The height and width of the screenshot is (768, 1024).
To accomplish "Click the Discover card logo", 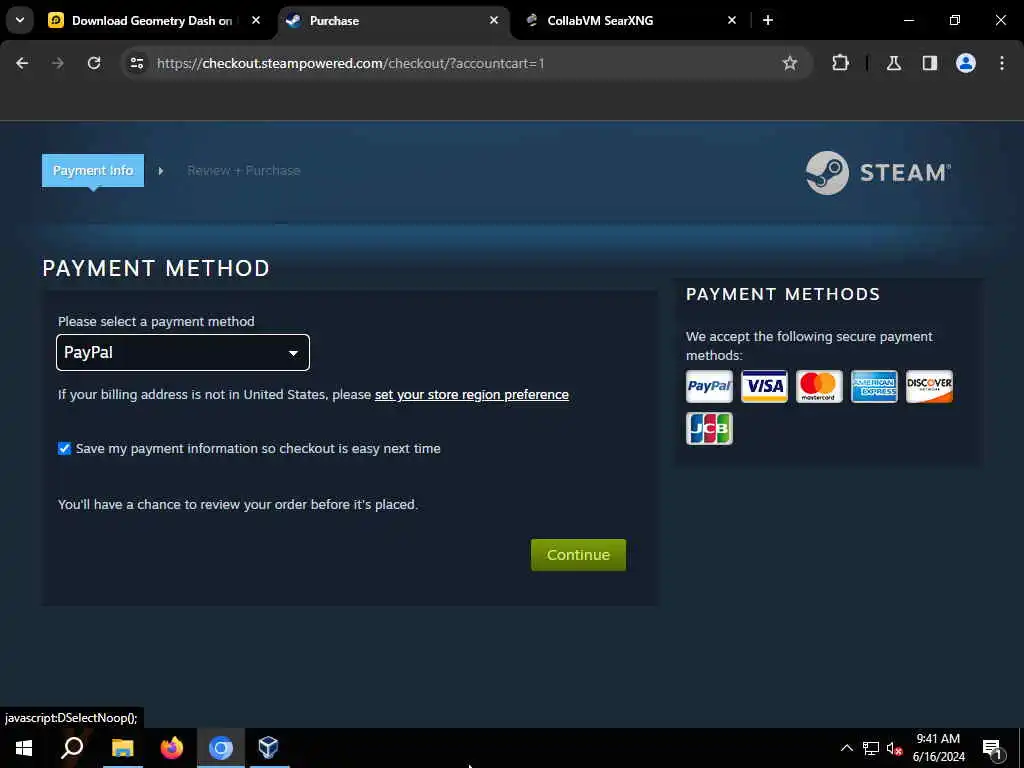I will (929, 386).
